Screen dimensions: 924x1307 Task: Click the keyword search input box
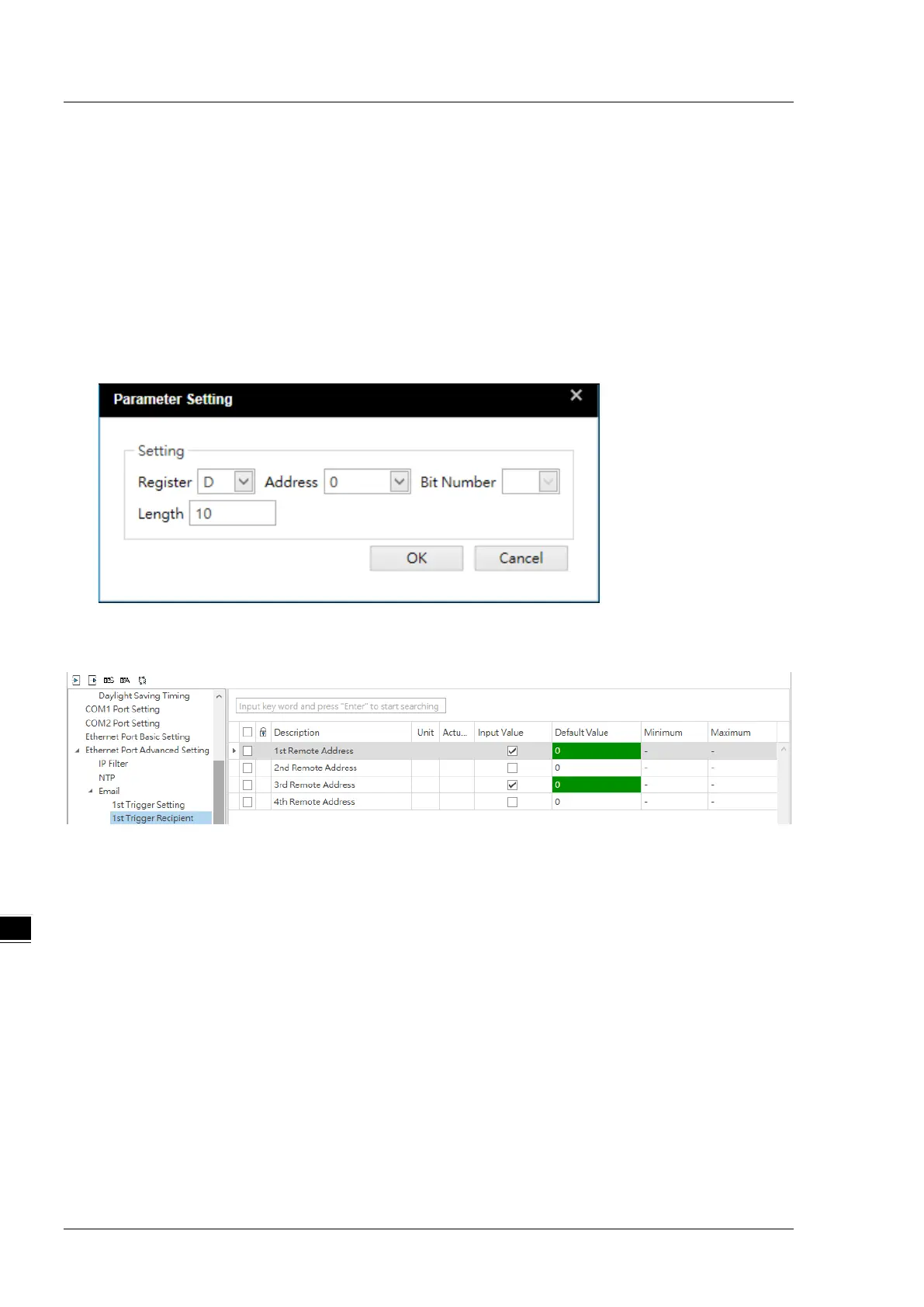click(341, 706)
